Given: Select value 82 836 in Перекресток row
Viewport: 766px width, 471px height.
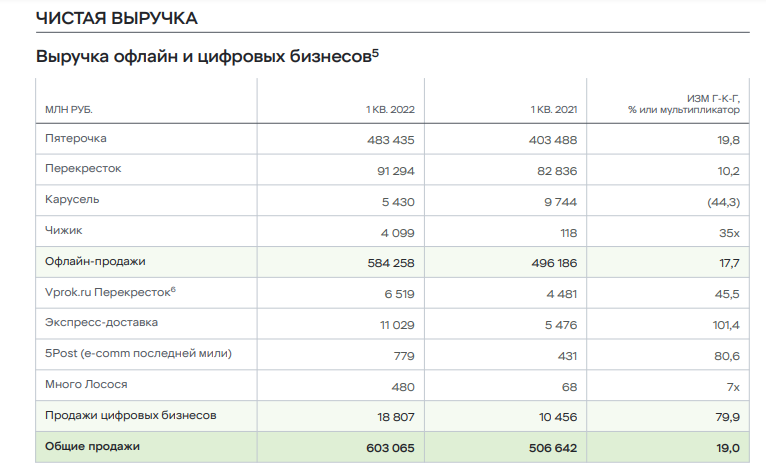Looking at the screenshot, I should tap(557, 171).
